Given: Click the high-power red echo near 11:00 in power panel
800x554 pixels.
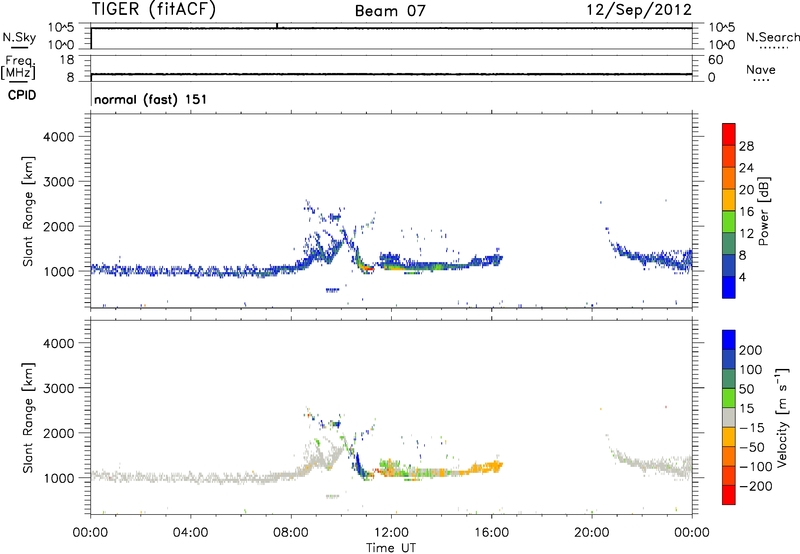Looking at the screenshot, I should click(368, 268).
